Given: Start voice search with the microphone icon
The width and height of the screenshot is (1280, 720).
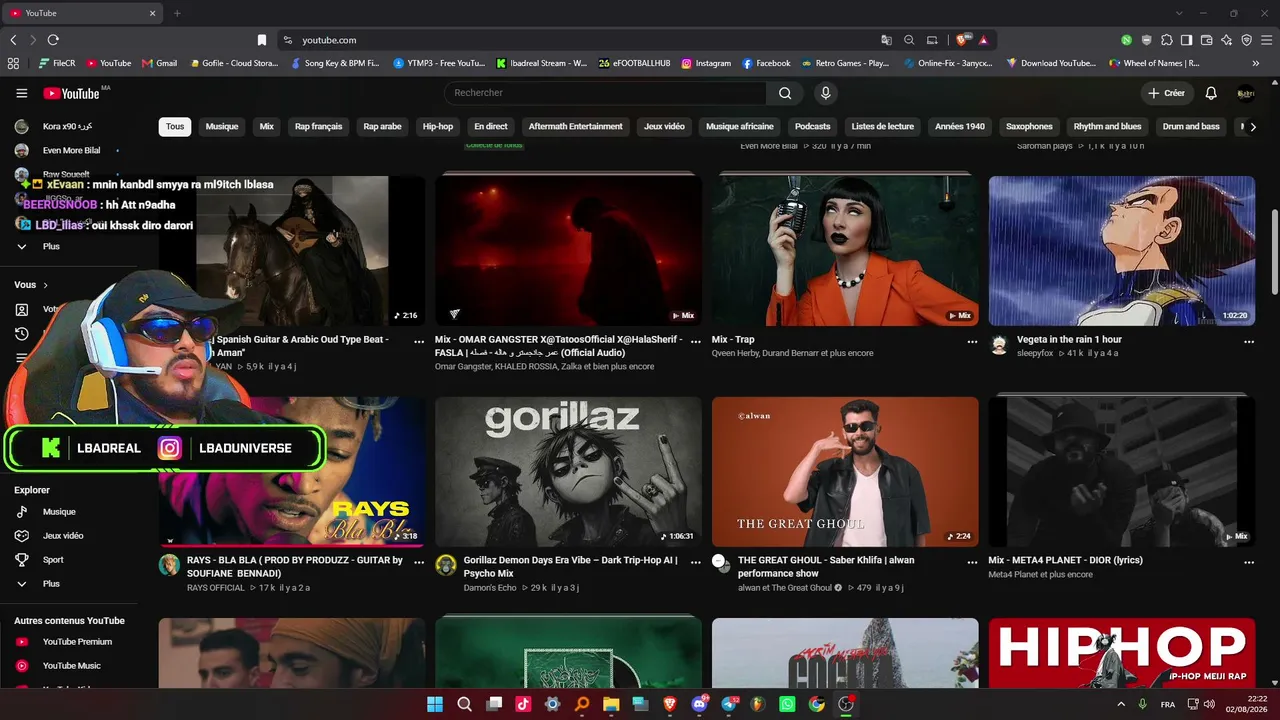Looking at the screenshot, I should coord(825,93).
